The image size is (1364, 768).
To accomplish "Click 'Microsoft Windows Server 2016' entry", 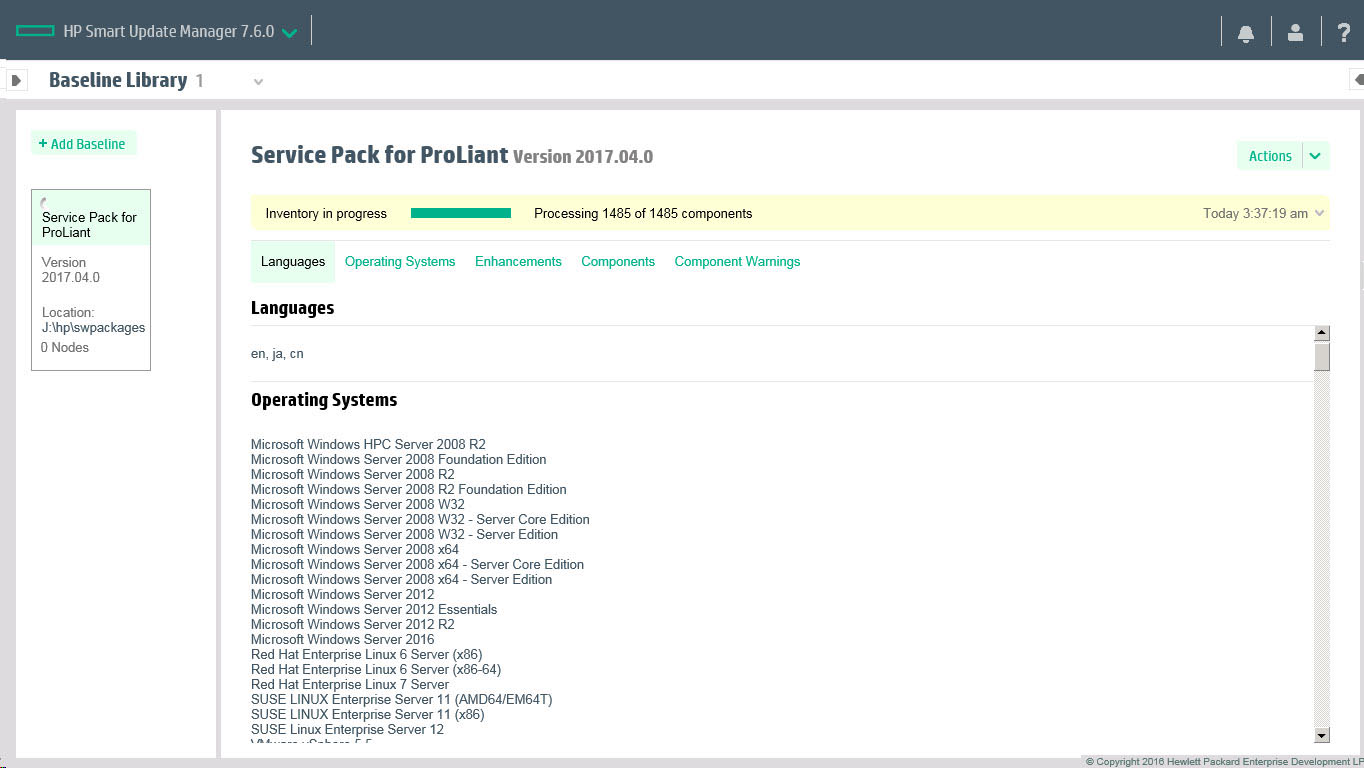I will (x=343, y=639).
